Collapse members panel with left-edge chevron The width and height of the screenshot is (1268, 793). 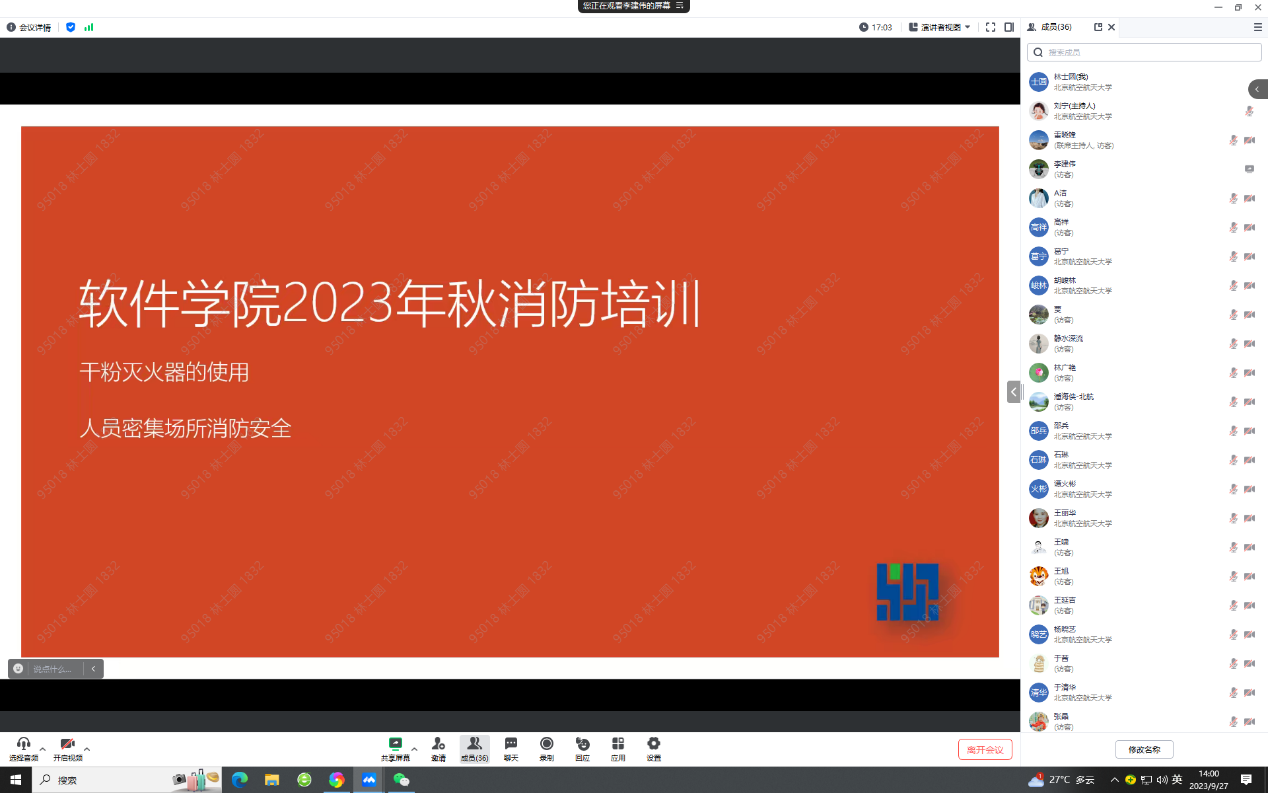(1014, 392)
